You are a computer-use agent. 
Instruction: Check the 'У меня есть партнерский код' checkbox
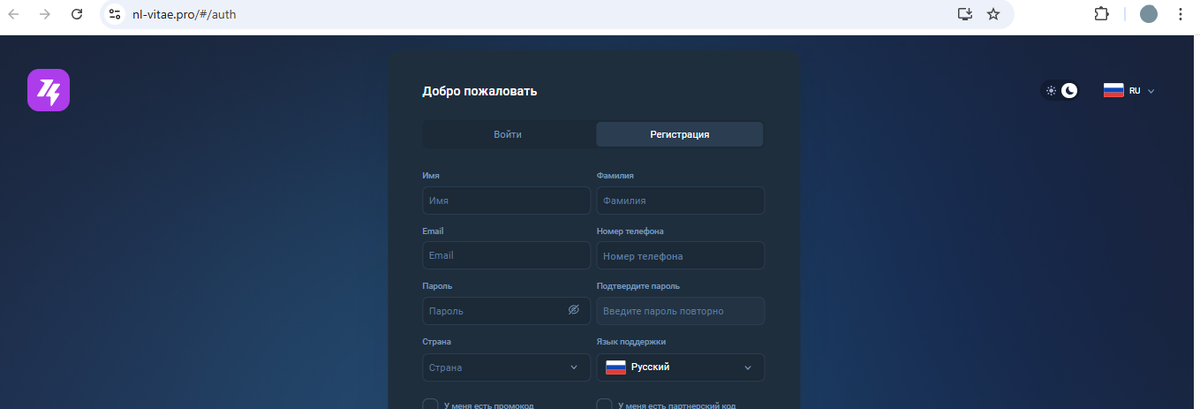click(604, 405)
